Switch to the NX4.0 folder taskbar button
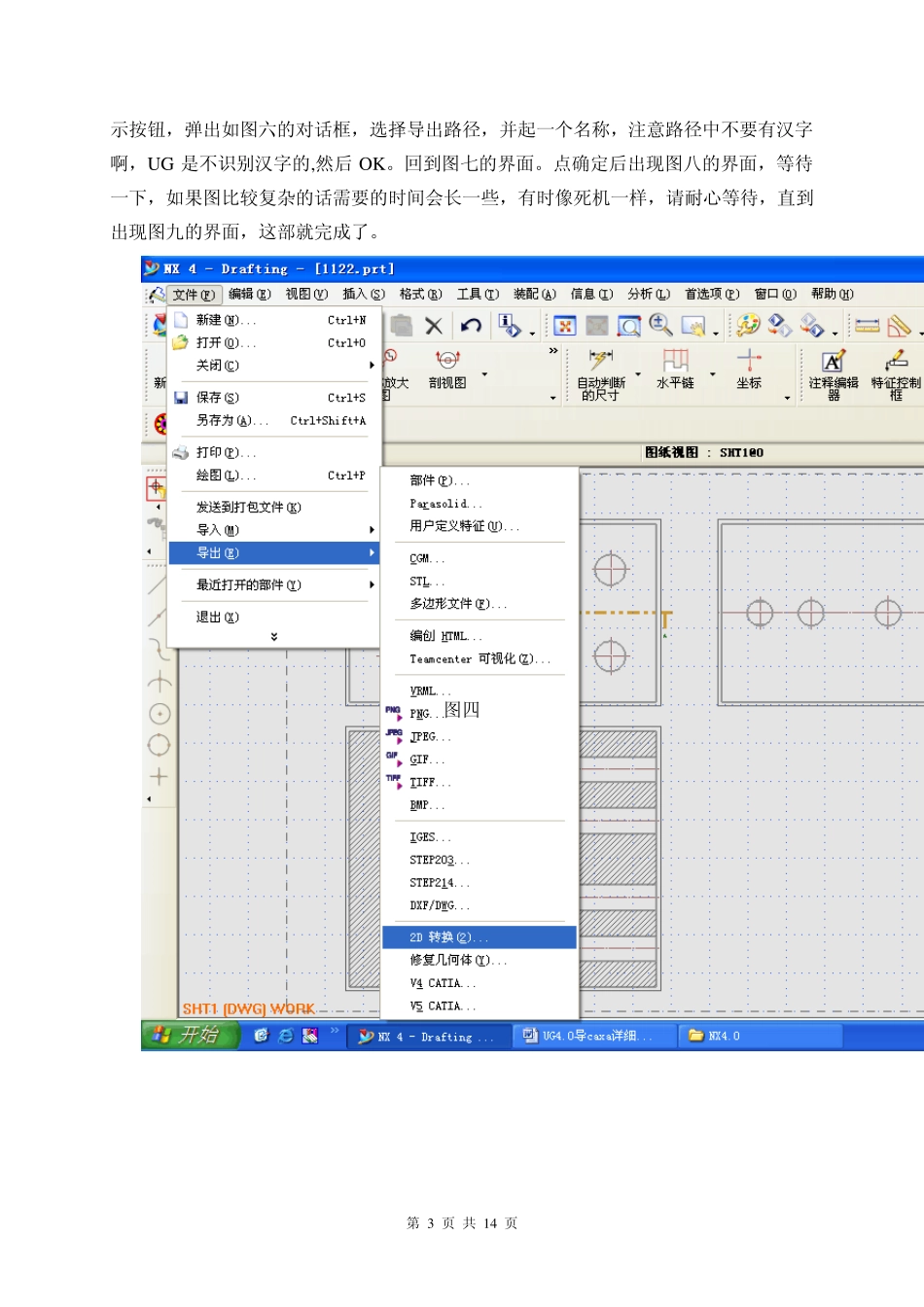This screenshot has height=1307, width=924. click(715, 1036)
